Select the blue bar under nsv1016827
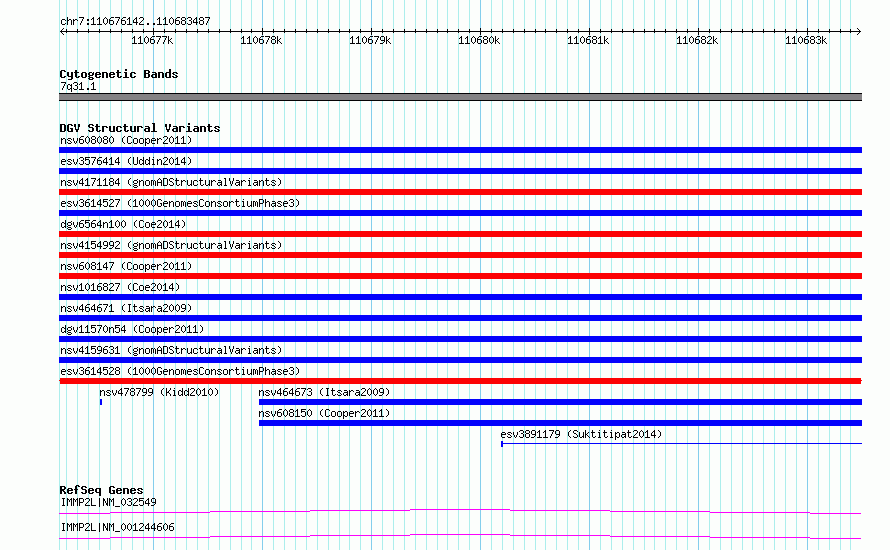Screen dimensions: 890x550 pyautogui.click(x=460, y=297)
